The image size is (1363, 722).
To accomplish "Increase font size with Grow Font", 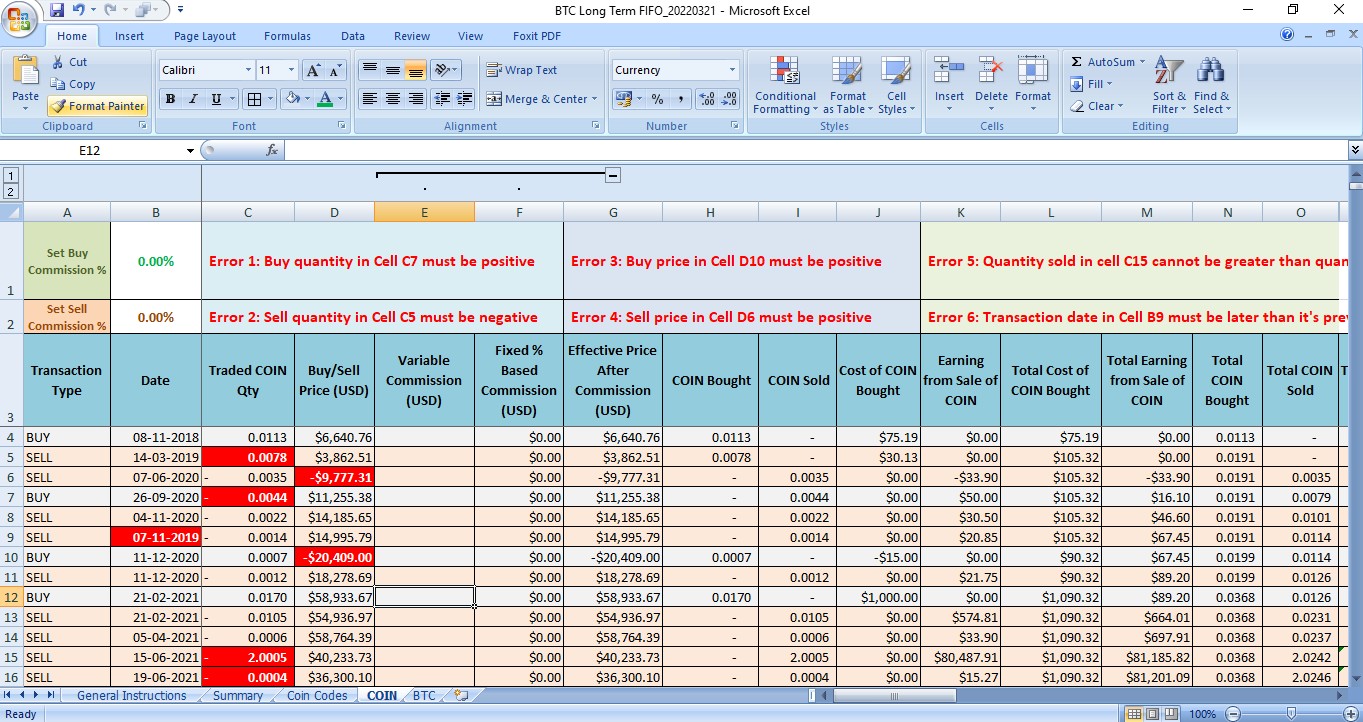I will (313, 70).
